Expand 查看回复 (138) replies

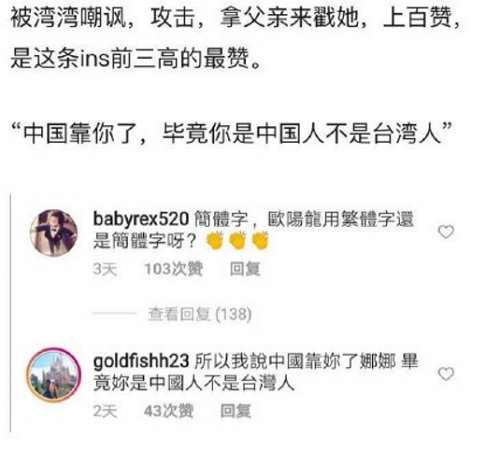pyautogui.click(x=200, y=314)
